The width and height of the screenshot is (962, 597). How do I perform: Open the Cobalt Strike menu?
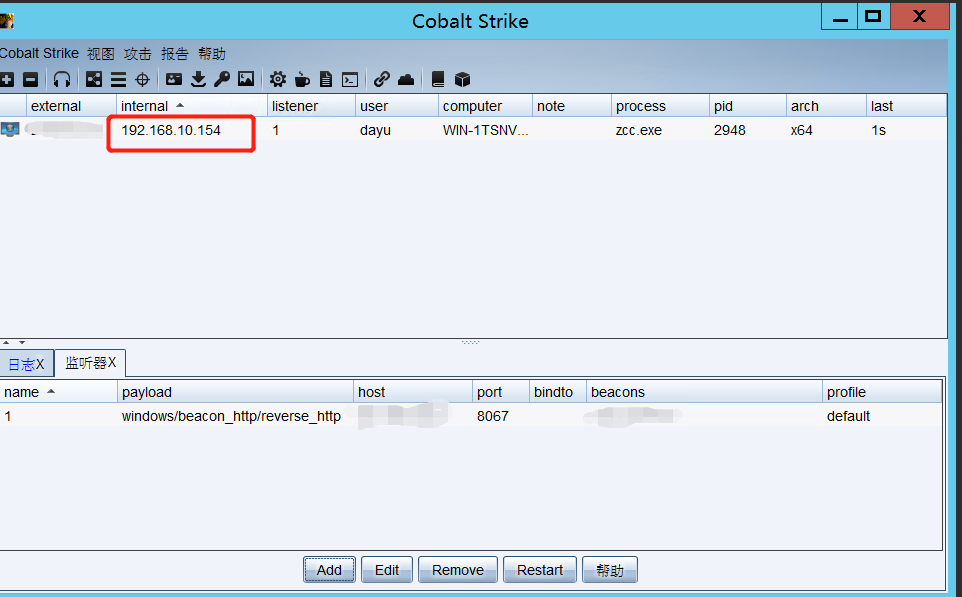[x=39, y=53]
